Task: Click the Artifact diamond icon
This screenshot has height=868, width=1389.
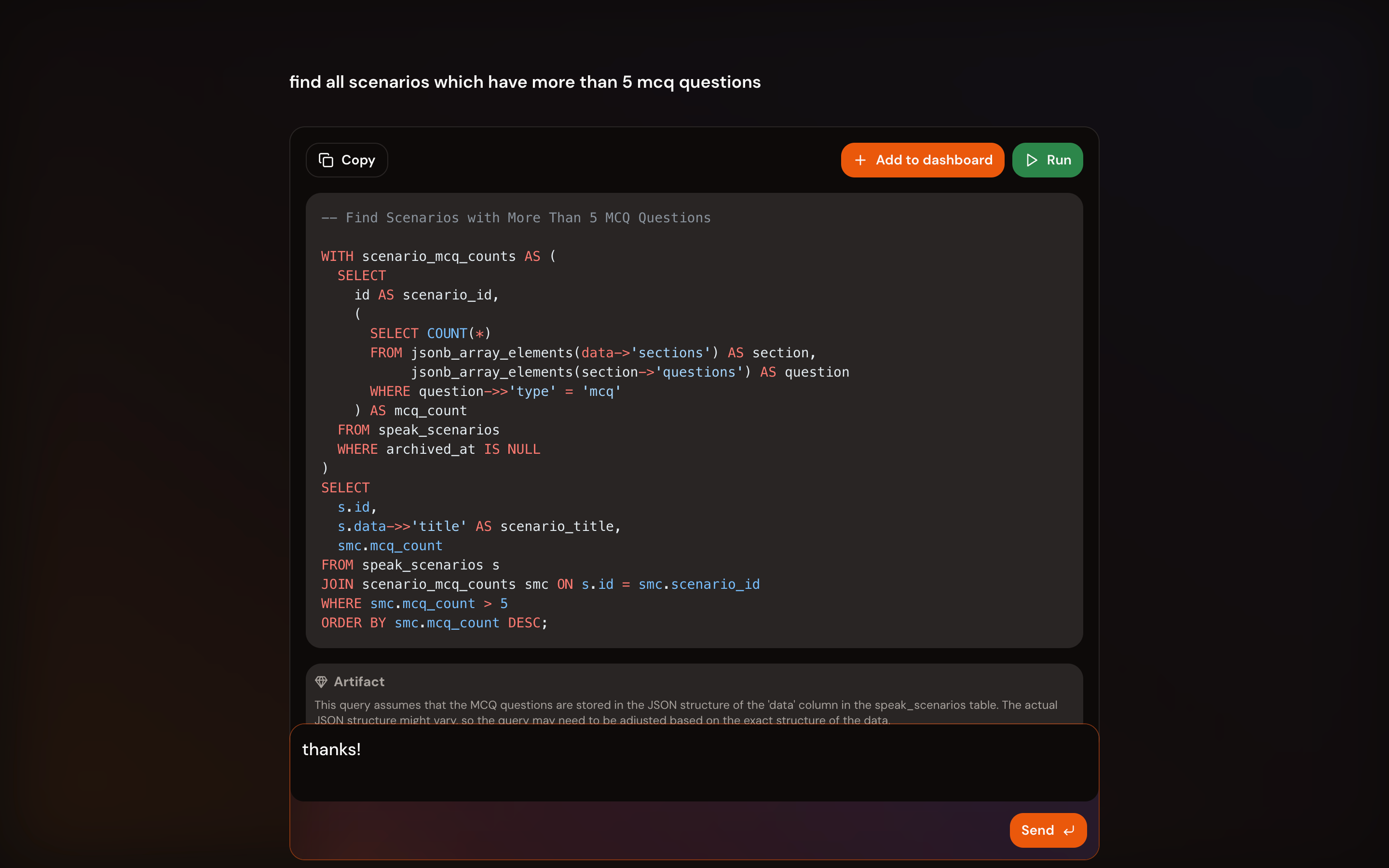Action: [x=321, y=681]
